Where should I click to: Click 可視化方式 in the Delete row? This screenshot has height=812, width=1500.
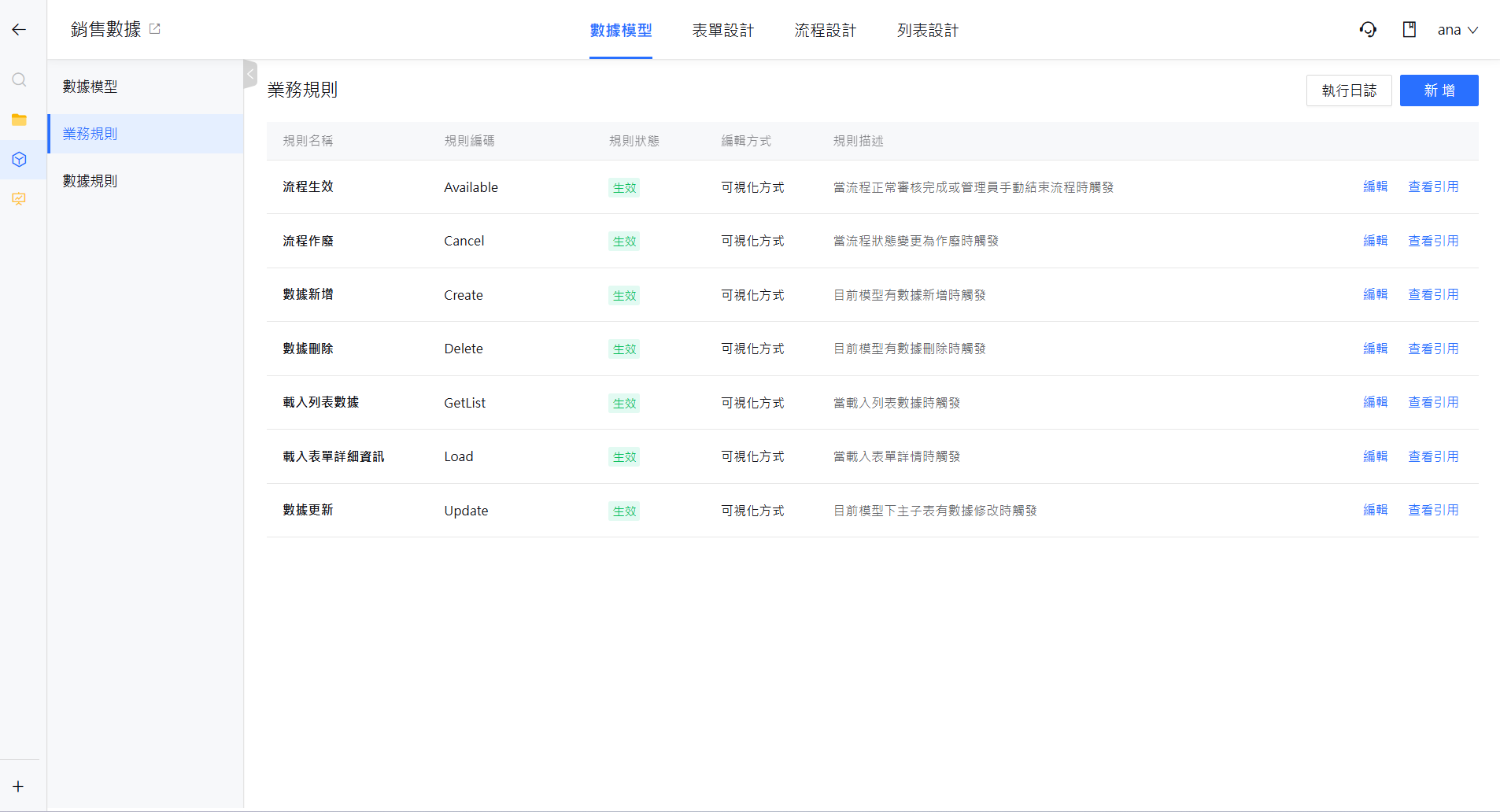pyautogui.click(x=753, y=349)
